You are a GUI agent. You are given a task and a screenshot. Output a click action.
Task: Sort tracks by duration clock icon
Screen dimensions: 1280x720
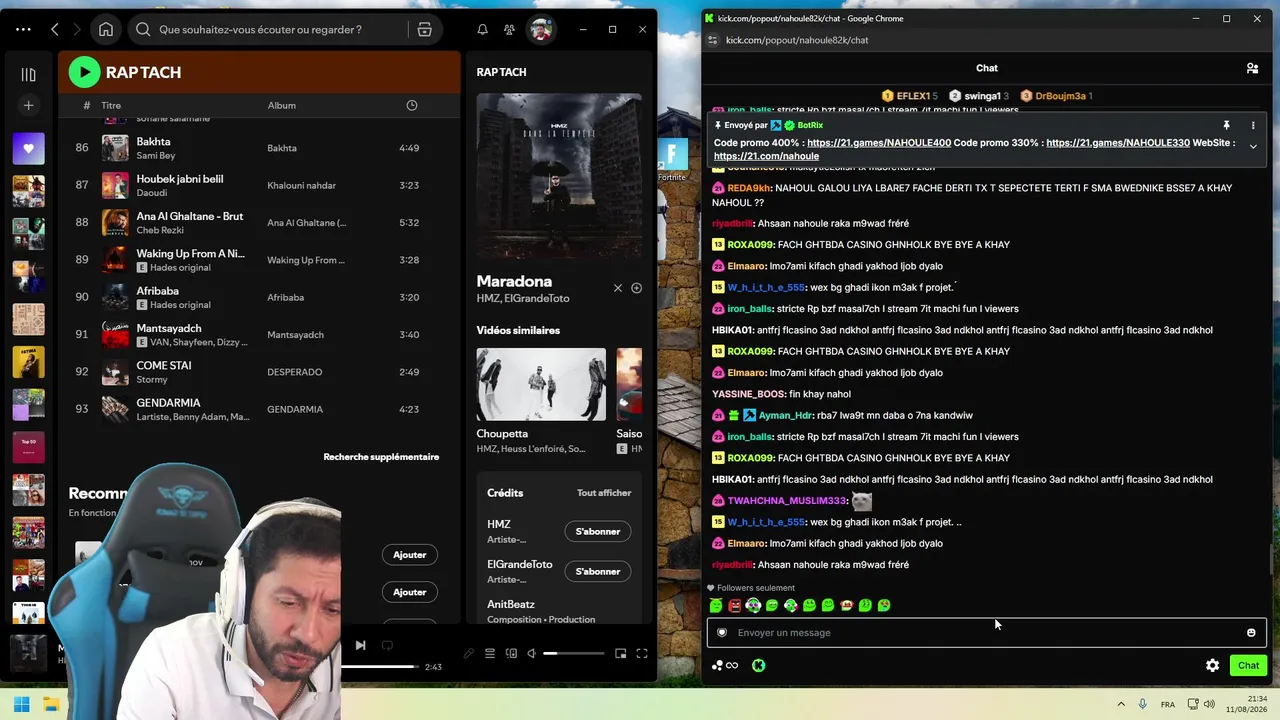412,105
